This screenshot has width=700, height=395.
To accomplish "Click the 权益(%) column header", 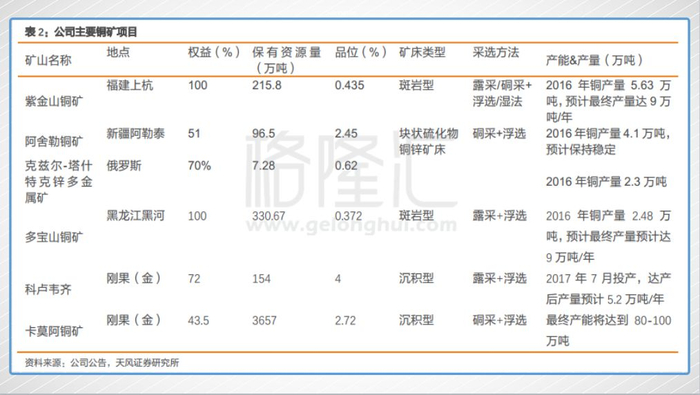I will click(214, 52).
